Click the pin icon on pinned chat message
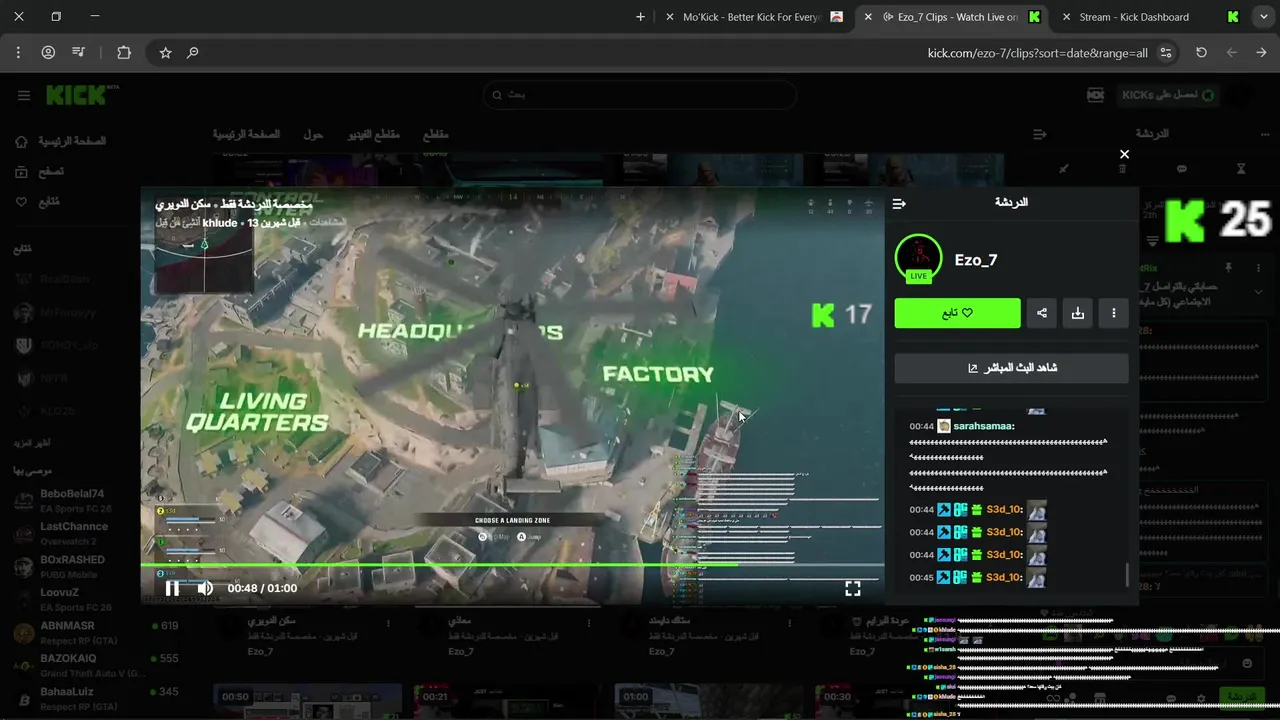The width and height of the screenshot is (1280, 720). [1229, 268]
